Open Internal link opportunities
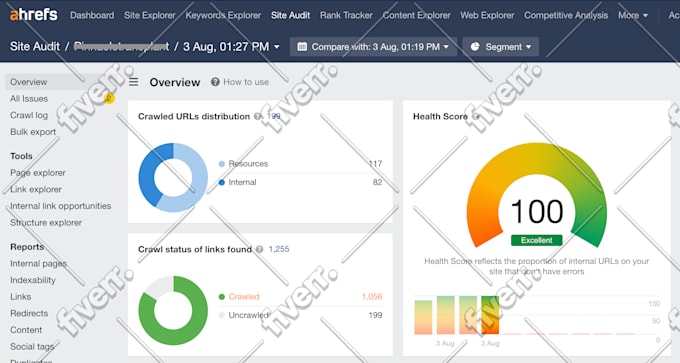 (x=61, y=206)
